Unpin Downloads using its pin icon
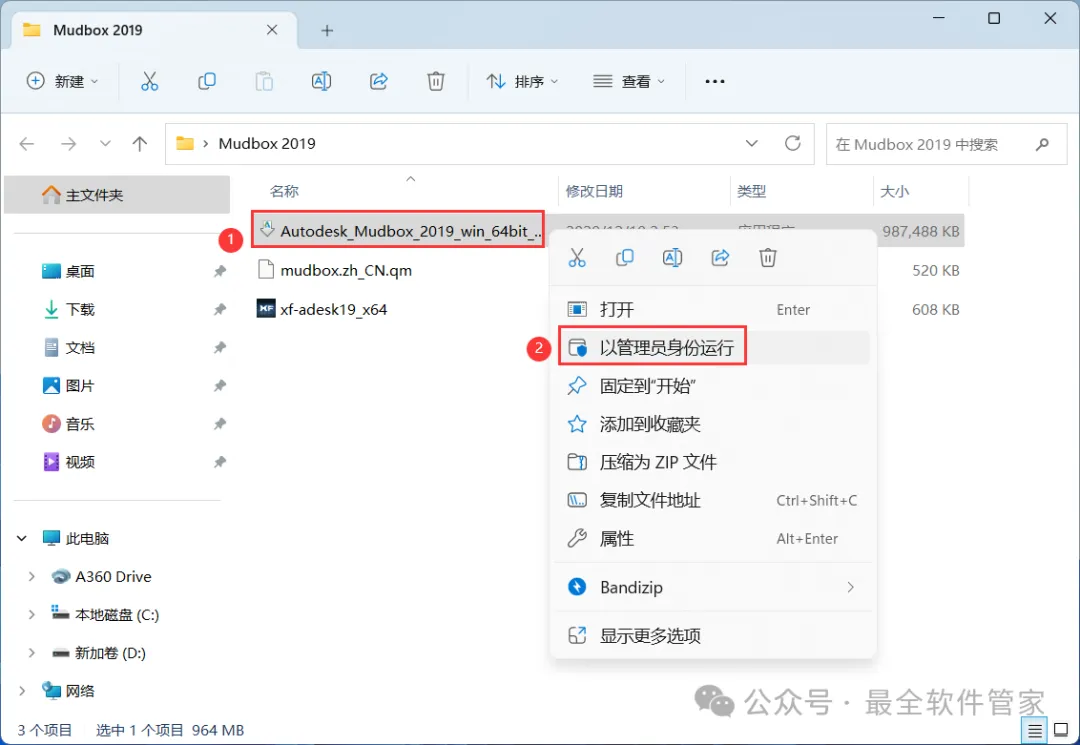1080x745 pixels. [x=220, y=309]
